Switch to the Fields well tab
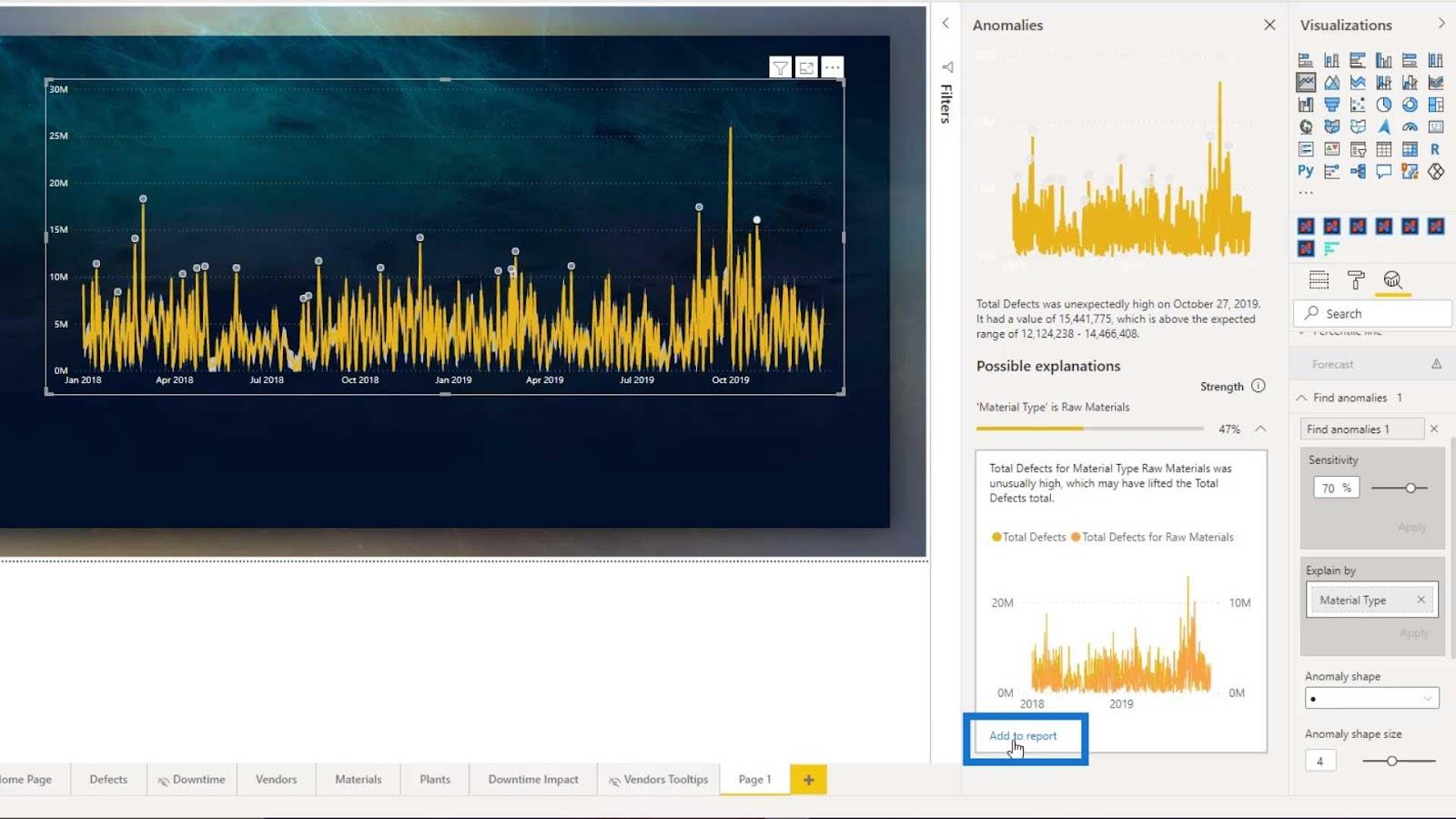This screenshot has height=819, width=1456. tap(1319, 279)
